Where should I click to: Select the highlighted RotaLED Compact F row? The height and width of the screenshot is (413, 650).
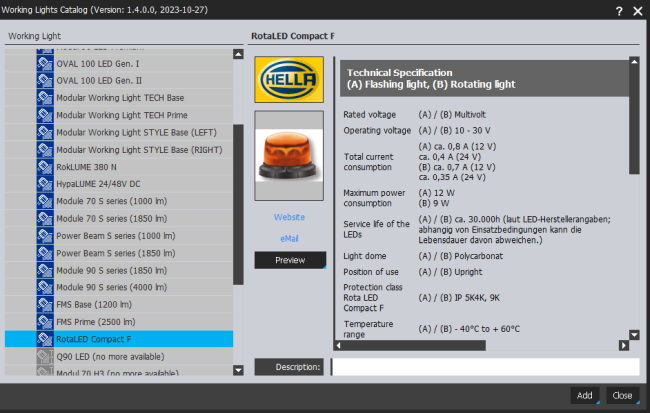coord(119,339)
